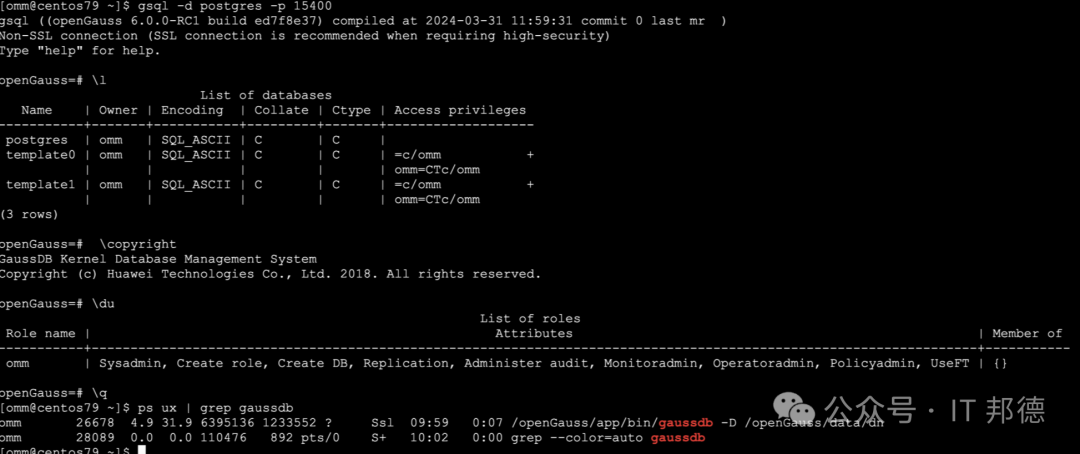This screenshot has height=454, width=1080.
Task: Click 'omm=CTc/omm' under the template1 row
Action: point(437,200)
